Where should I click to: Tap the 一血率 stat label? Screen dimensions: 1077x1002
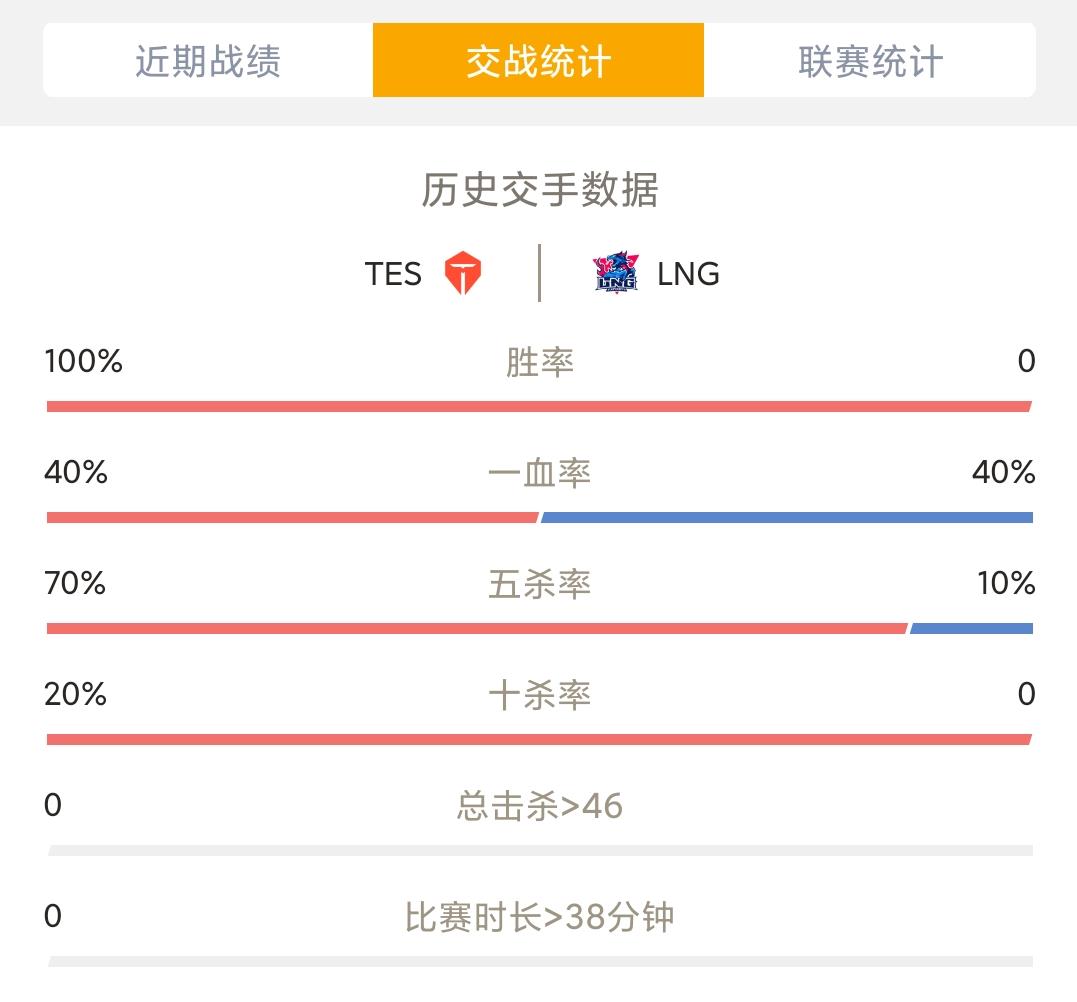pyautogui.click(x=540, y=473)
